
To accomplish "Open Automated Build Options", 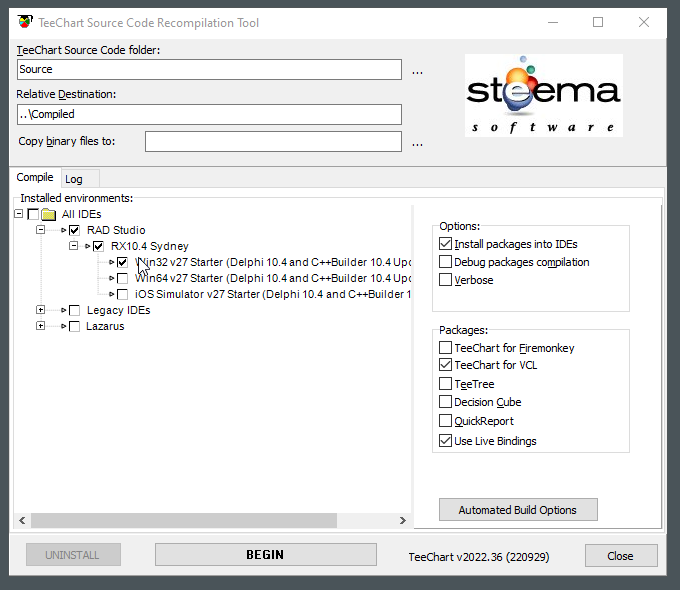I will 518,510.
